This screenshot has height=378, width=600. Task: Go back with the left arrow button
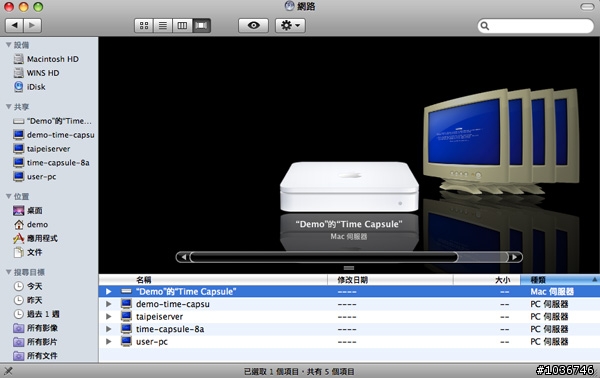click(15, 25)
